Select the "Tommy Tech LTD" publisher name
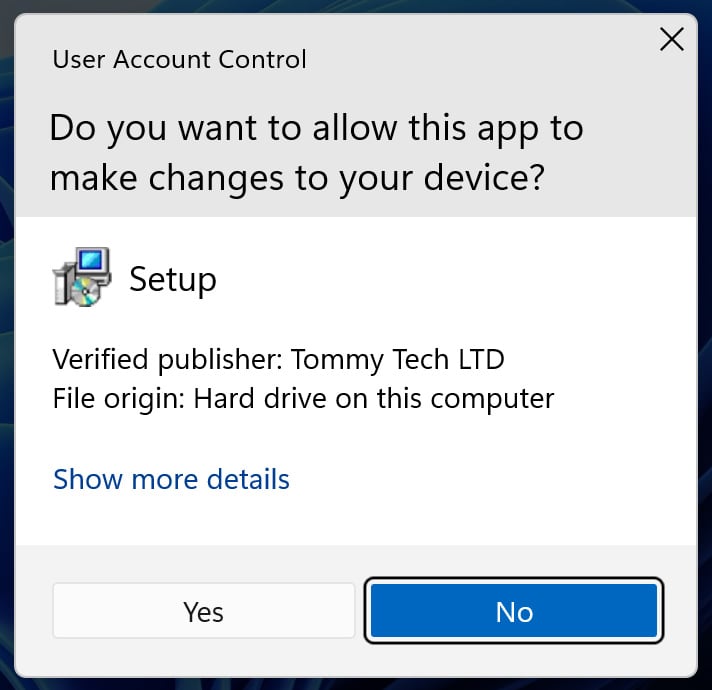 (397, 359)
